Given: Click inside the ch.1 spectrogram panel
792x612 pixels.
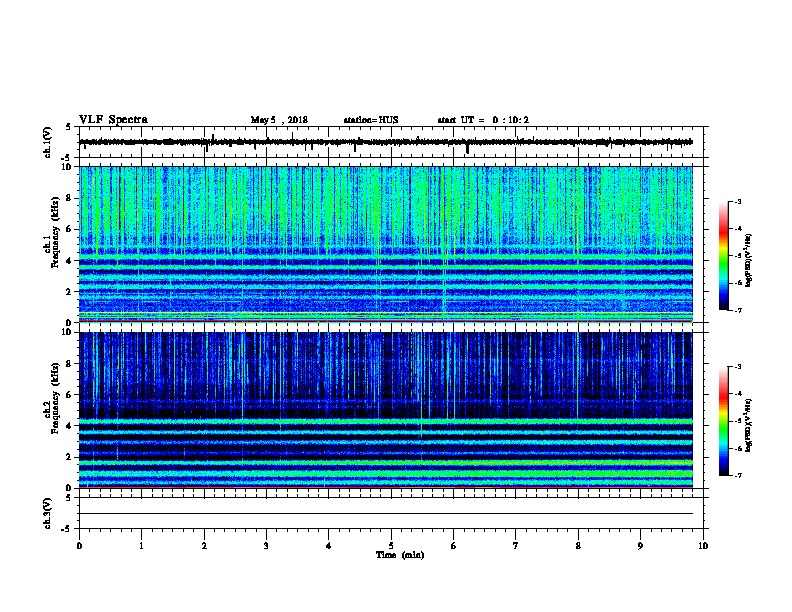Looking at the screenshot, I should click(386, 244).
